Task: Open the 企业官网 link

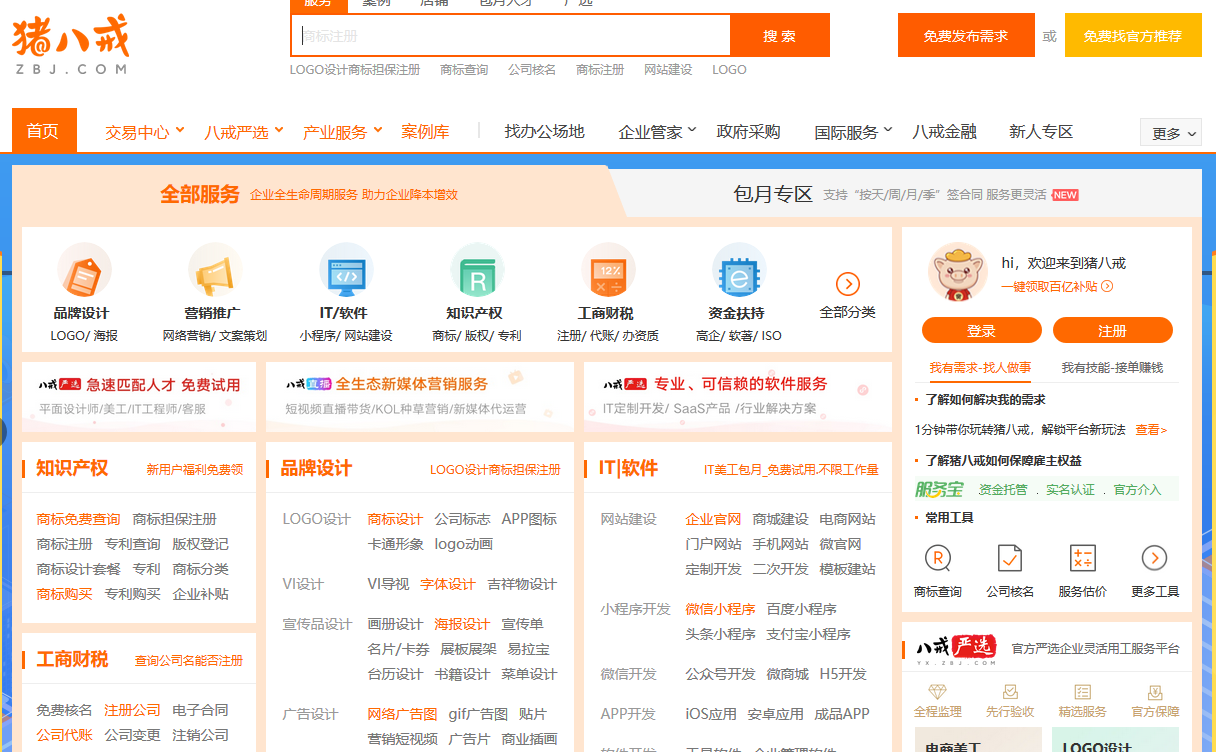Action: tap(713, 519)
